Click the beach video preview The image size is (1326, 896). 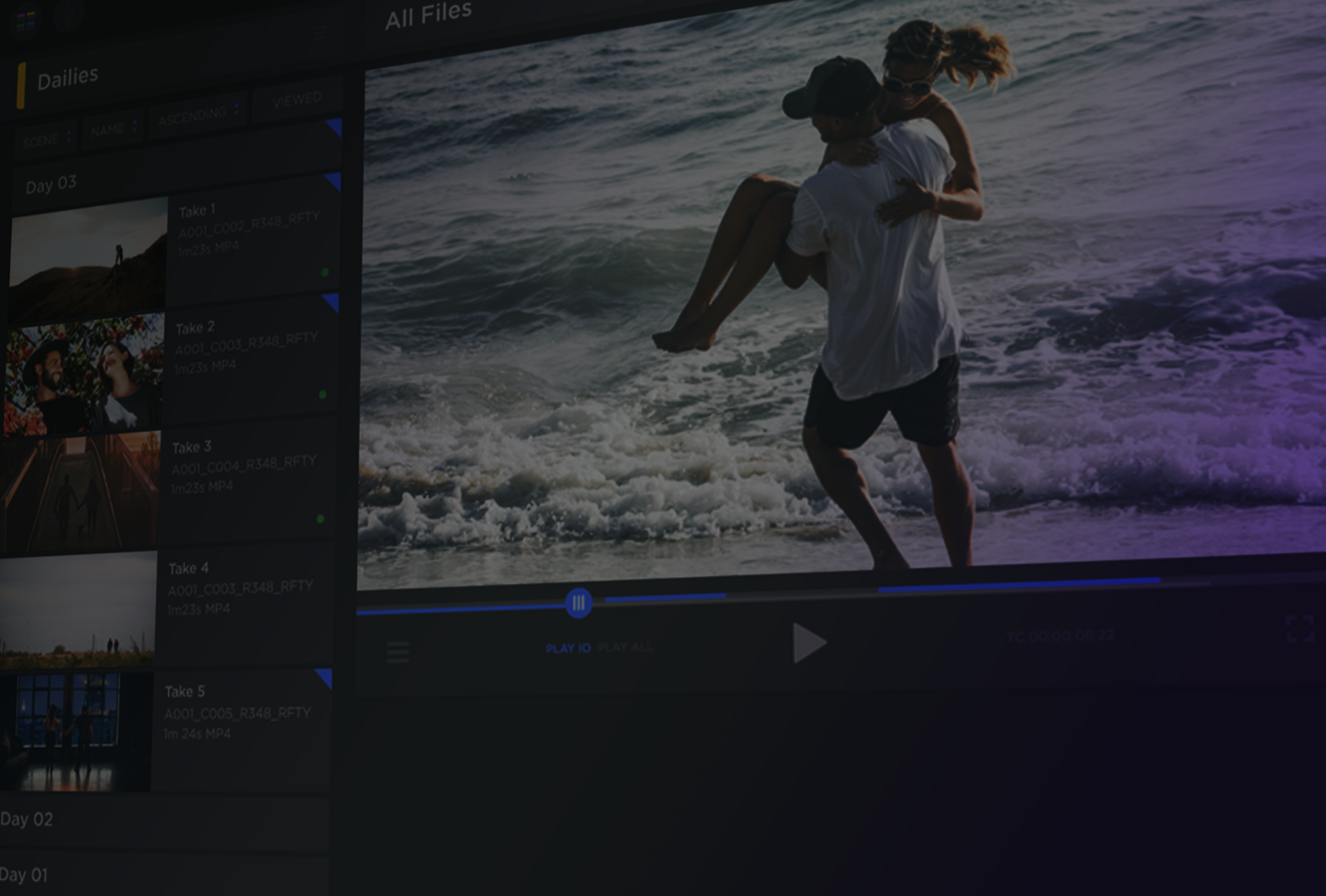[843, 297]
